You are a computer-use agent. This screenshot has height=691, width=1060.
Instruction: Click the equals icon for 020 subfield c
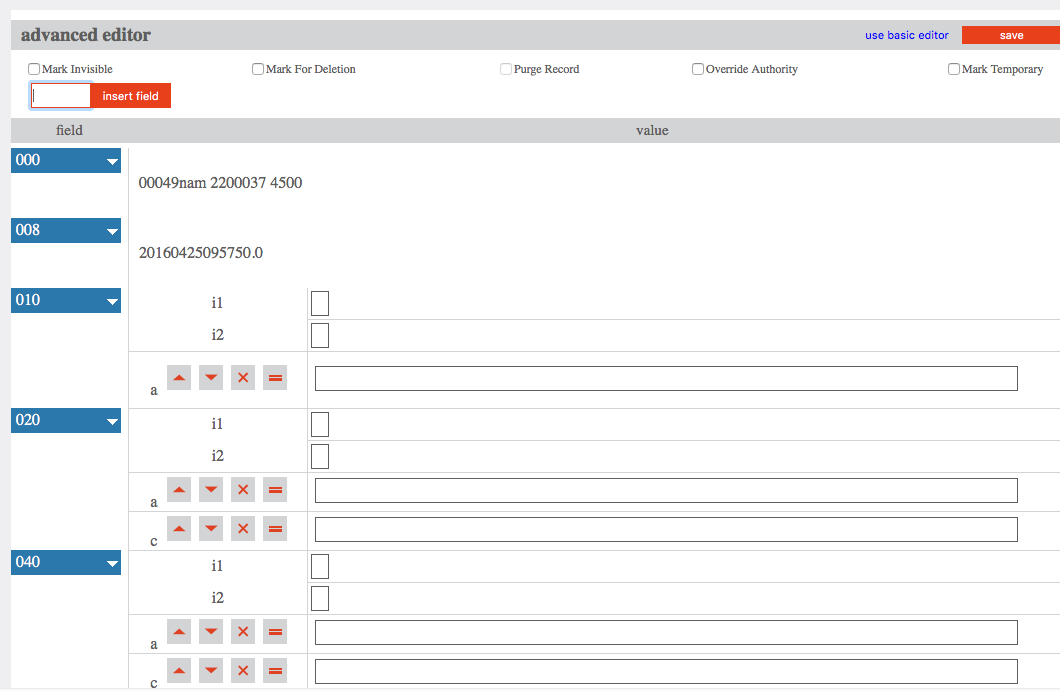pos(275,529)
